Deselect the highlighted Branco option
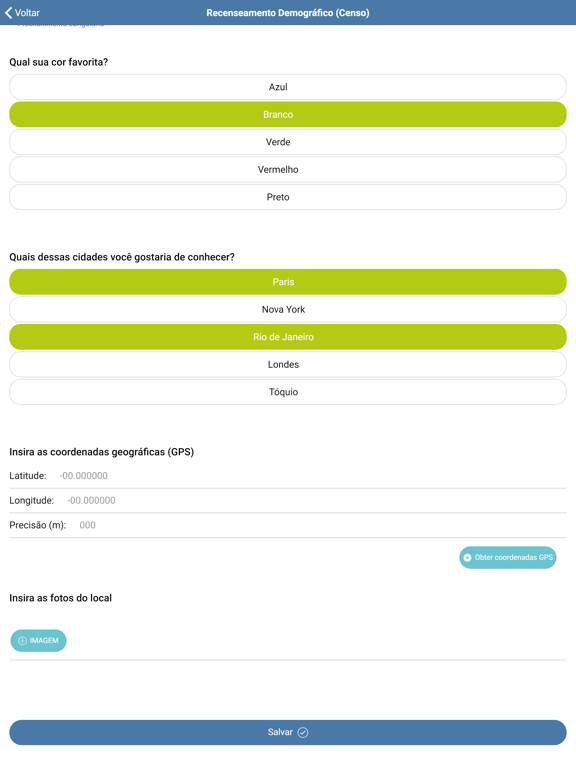 288,115
